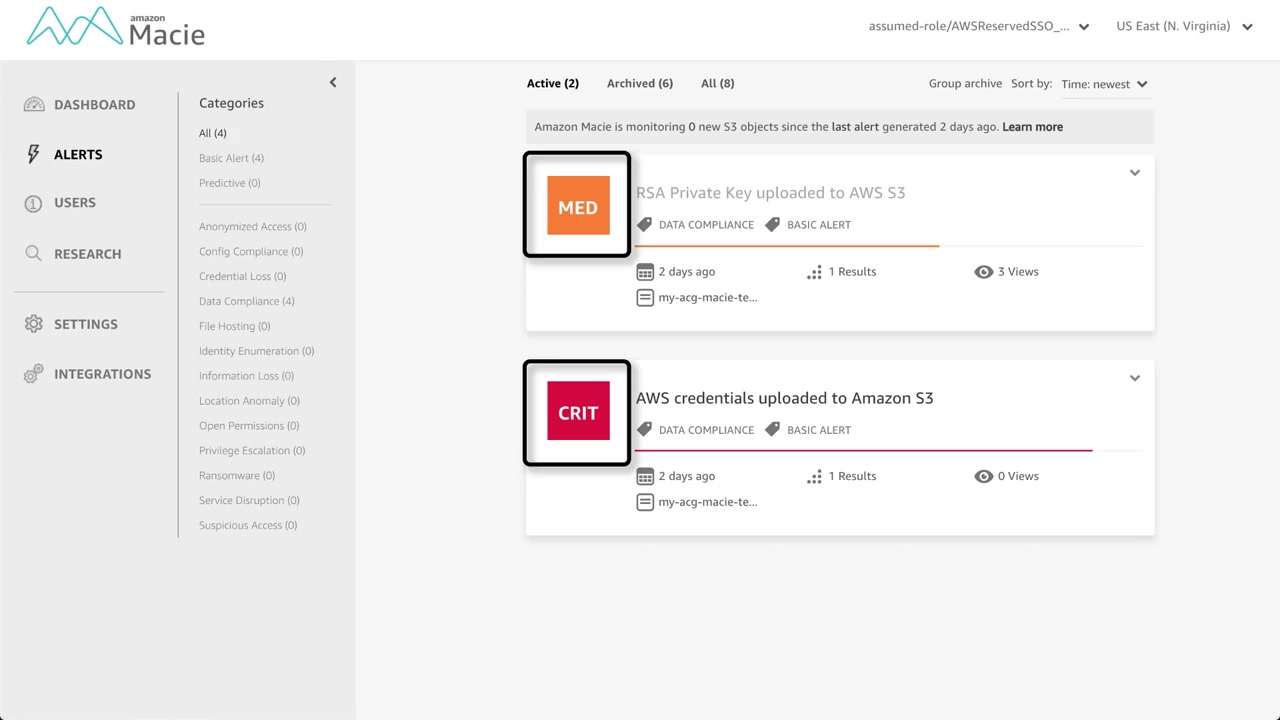Click the tag icon beside Data Compliance on AWS credentials alert
Screen dimensions: 1280x720
(x=645, y=429)
